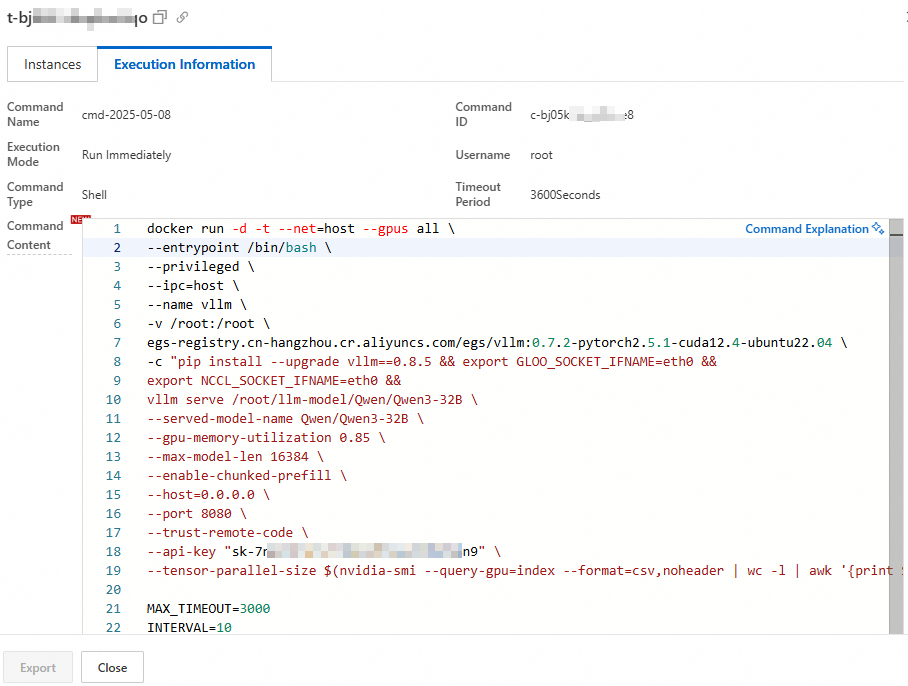
Task: Click '--port 8080' line
Action: click(x=197, y=513)
